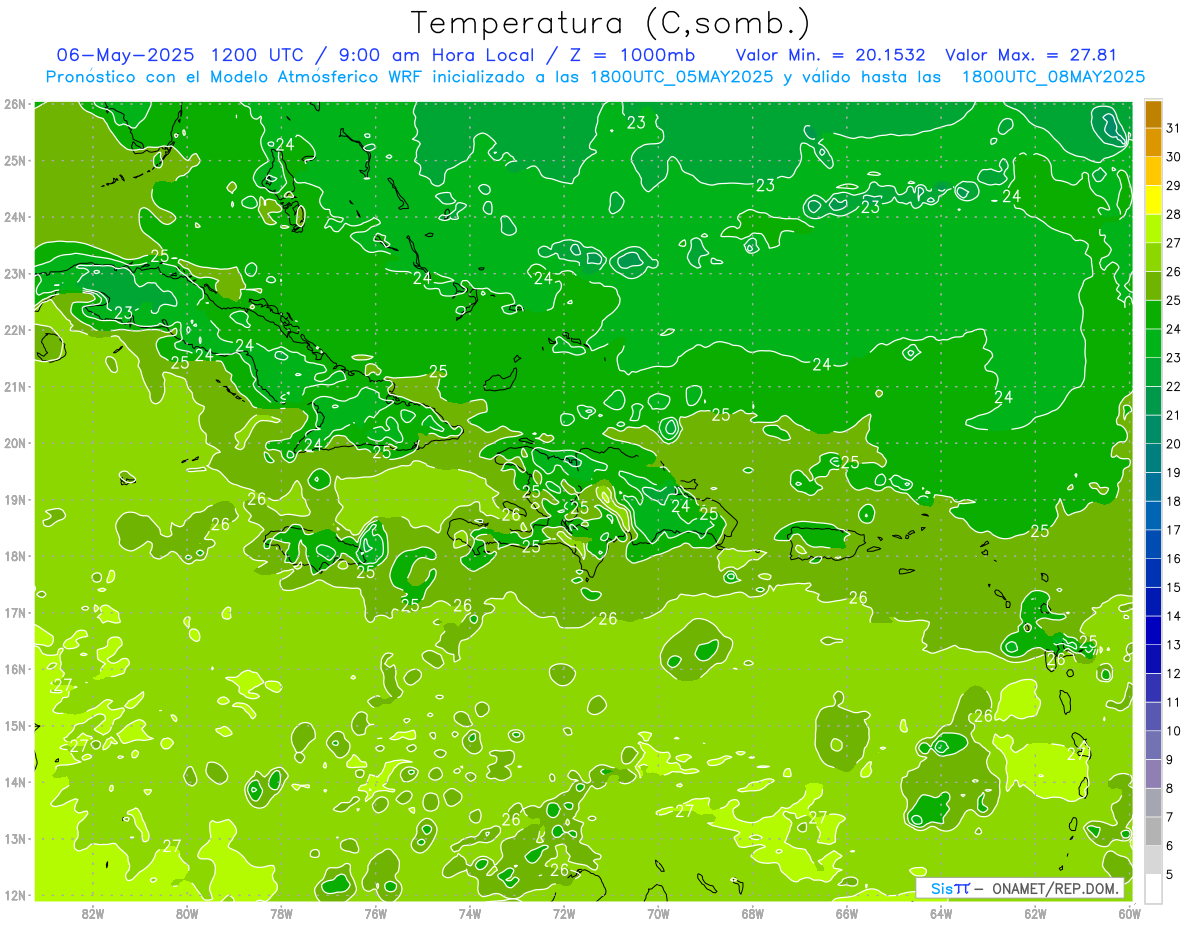The width and height of the screenshot is (1200, 927).
Task: Click the latitude axis label '16N'
Action: tap(14, 669)
